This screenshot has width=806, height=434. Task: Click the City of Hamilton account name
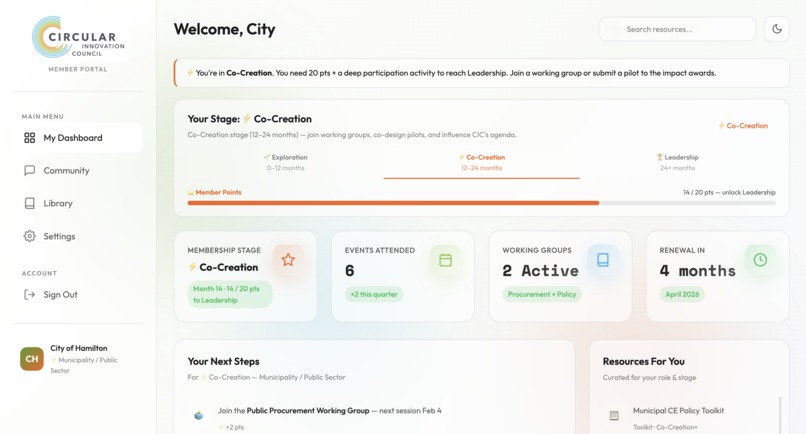pyautogui.click(x=79, y=348)
